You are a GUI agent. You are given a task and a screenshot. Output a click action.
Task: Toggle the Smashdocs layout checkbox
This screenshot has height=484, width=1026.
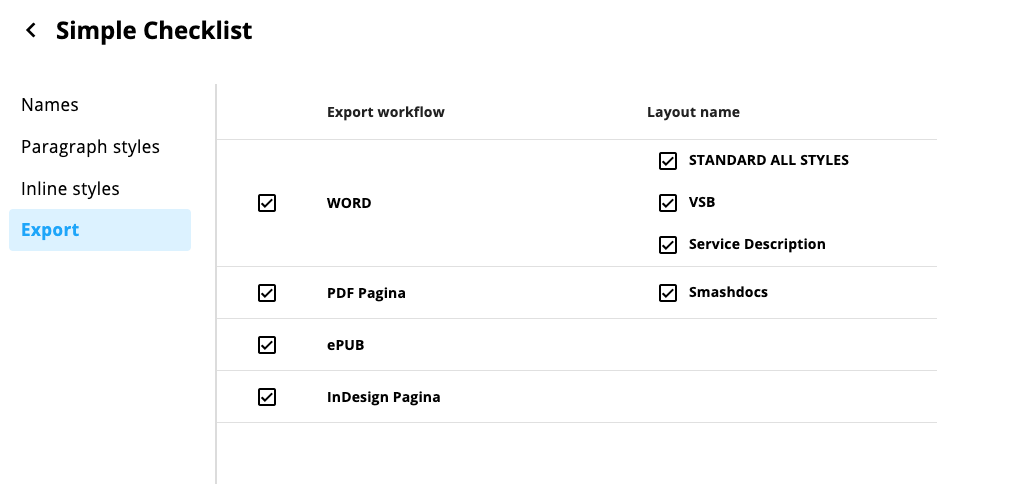tap(667, 293)
